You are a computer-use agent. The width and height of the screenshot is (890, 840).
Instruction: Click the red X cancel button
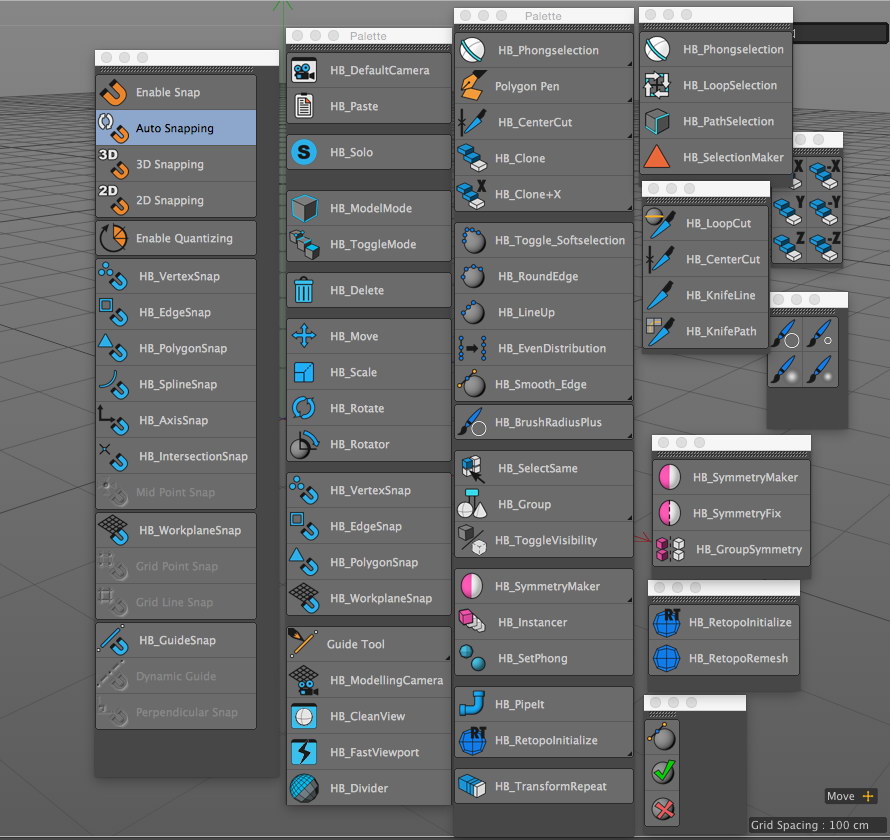(x=662, y=809)
